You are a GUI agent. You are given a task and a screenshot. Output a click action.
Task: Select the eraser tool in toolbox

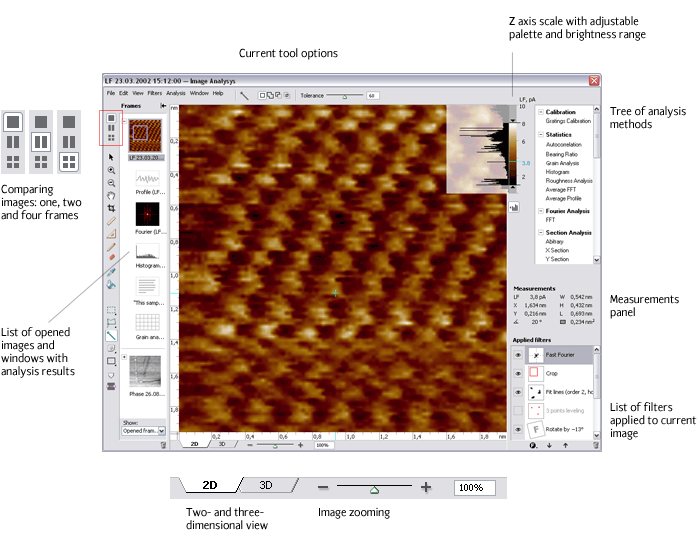click(x=111, y=257)
